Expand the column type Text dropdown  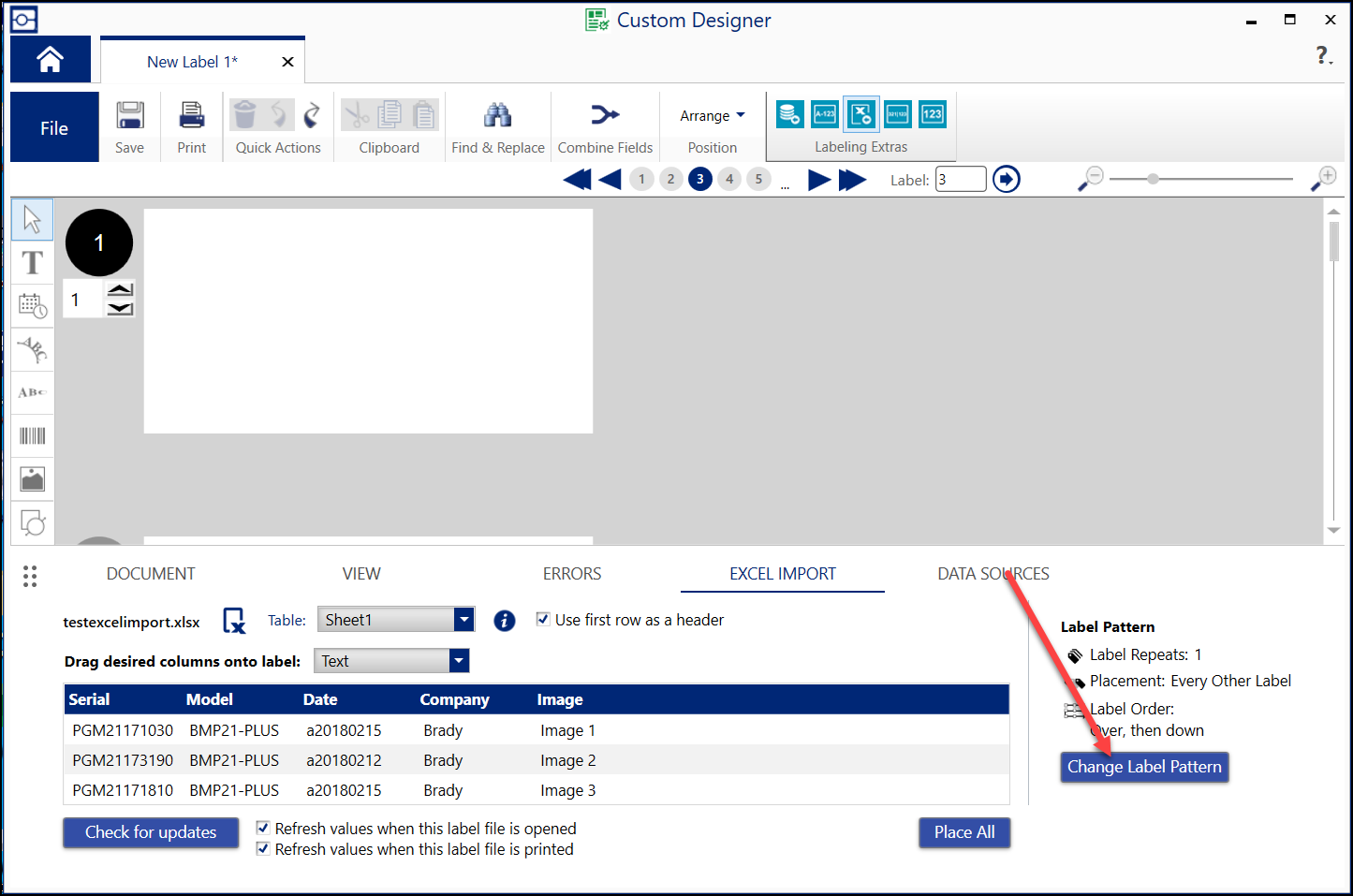pyautogui.click(x=458, y=661)
